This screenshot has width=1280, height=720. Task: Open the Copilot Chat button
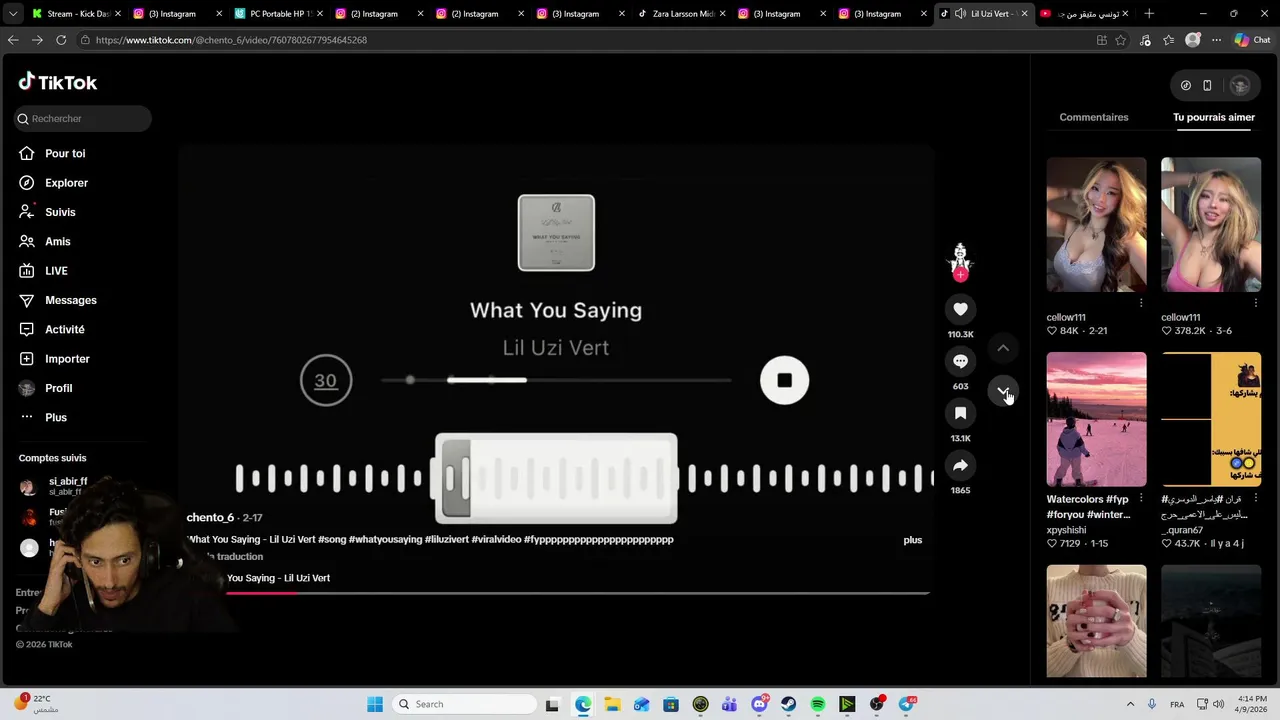pos(1251,40)
